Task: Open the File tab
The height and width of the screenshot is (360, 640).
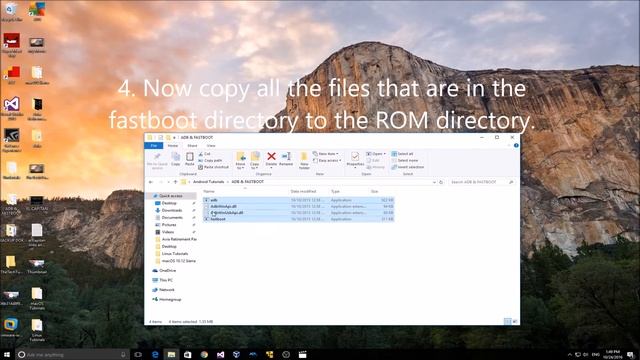Action: pos(154,146)
